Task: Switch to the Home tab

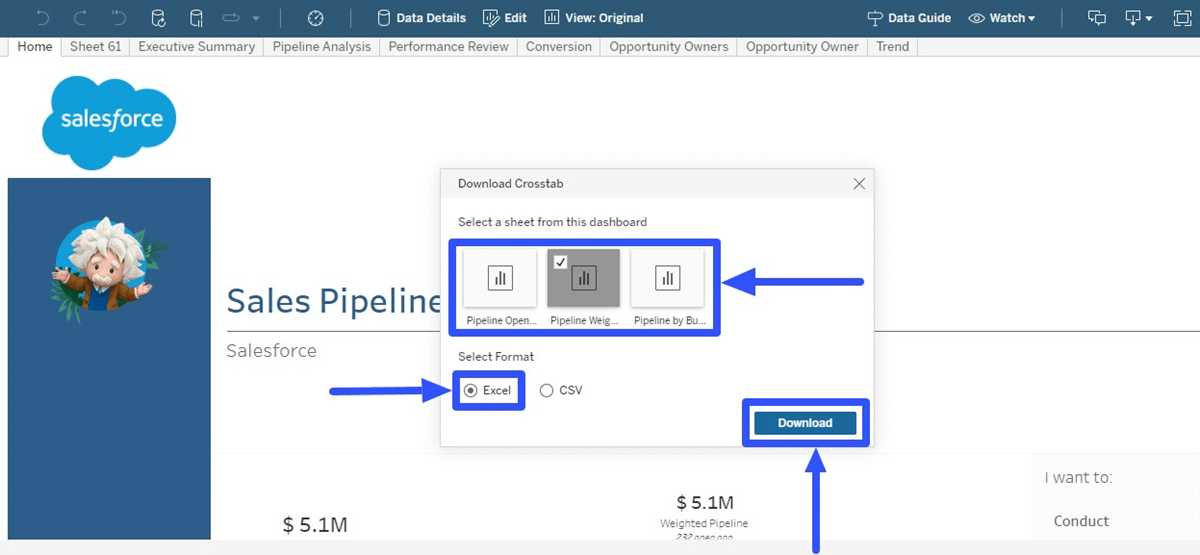Action: (x=35, y=47)
